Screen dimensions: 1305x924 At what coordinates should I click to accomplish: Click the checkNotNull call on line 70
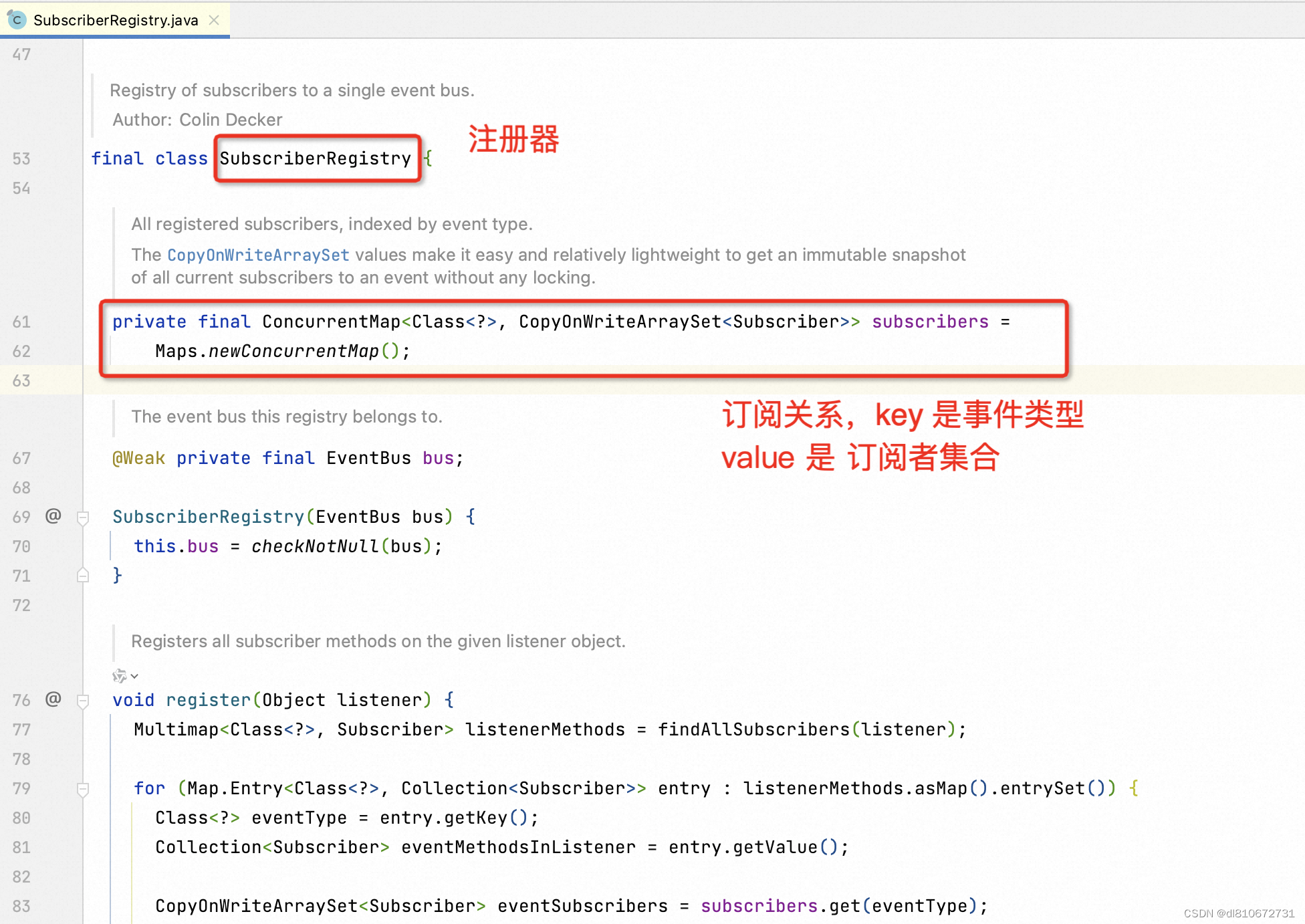coord(315,546)
